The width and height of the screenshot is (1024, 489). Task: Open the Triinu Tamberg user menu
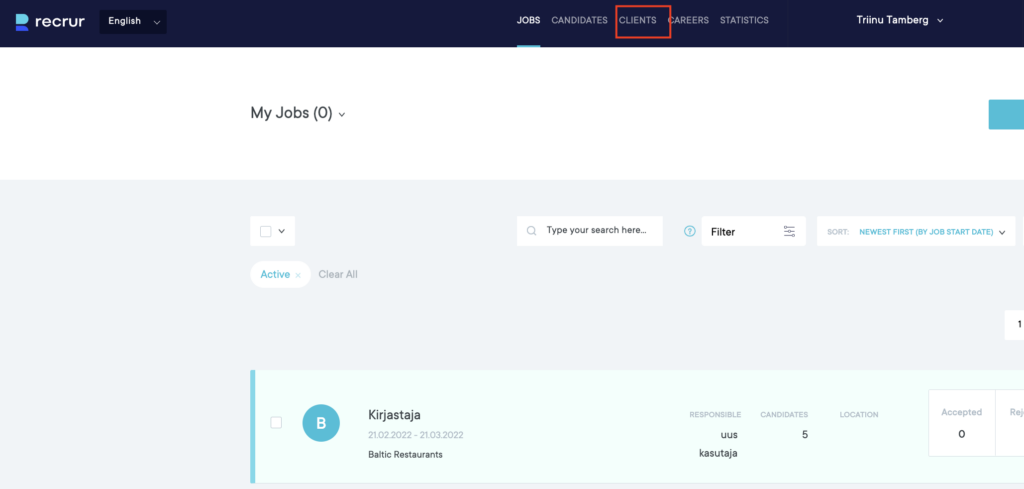899,20
